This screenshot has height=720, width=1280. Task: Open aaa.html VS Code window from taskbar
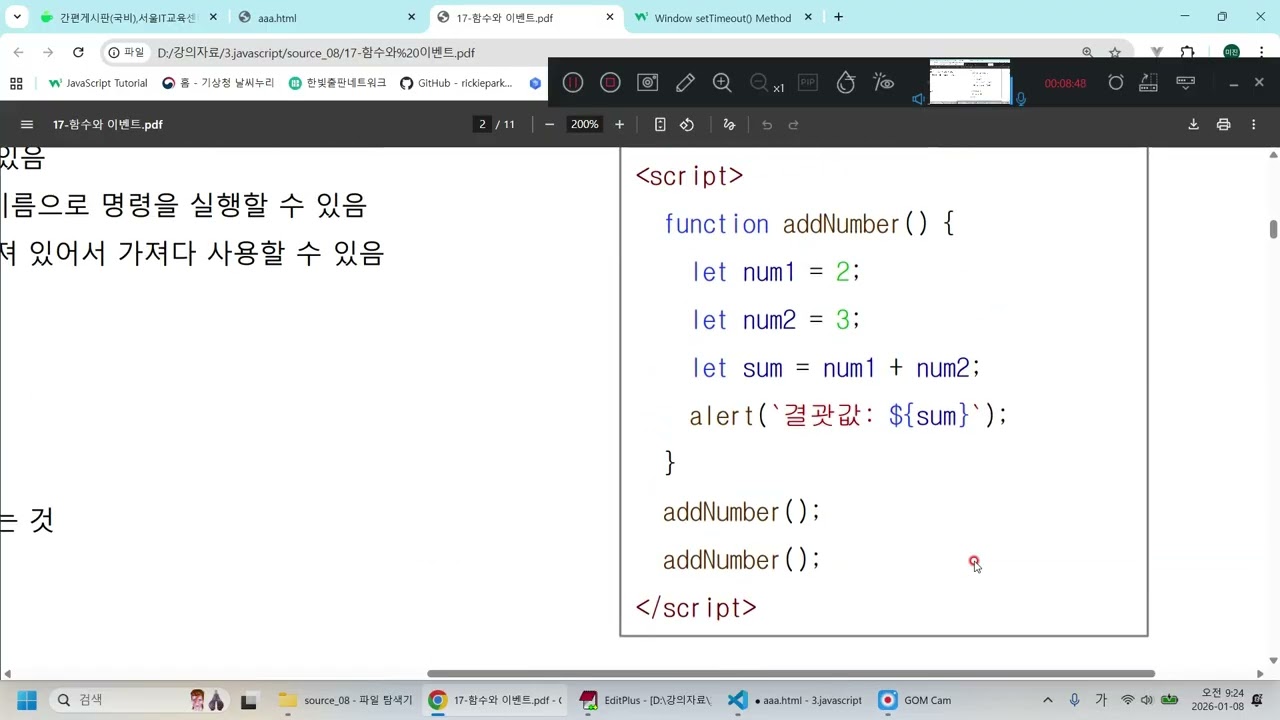[x=795, y=700]
